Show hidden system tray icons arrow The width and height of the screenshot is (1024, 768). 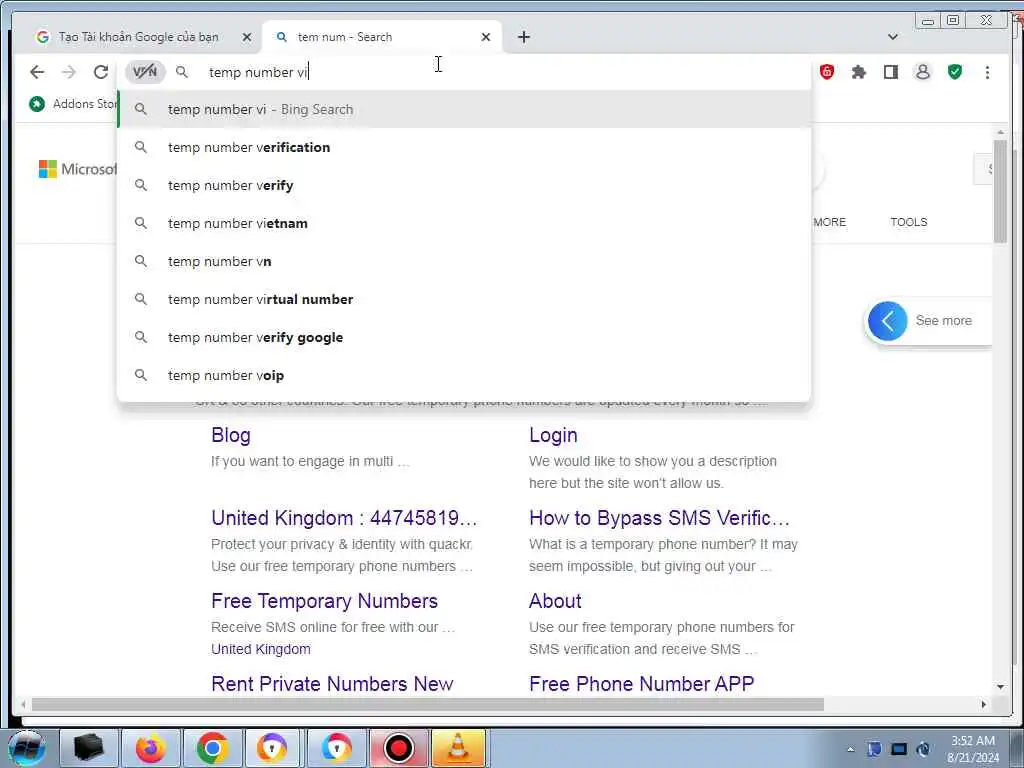click(850, 750)
